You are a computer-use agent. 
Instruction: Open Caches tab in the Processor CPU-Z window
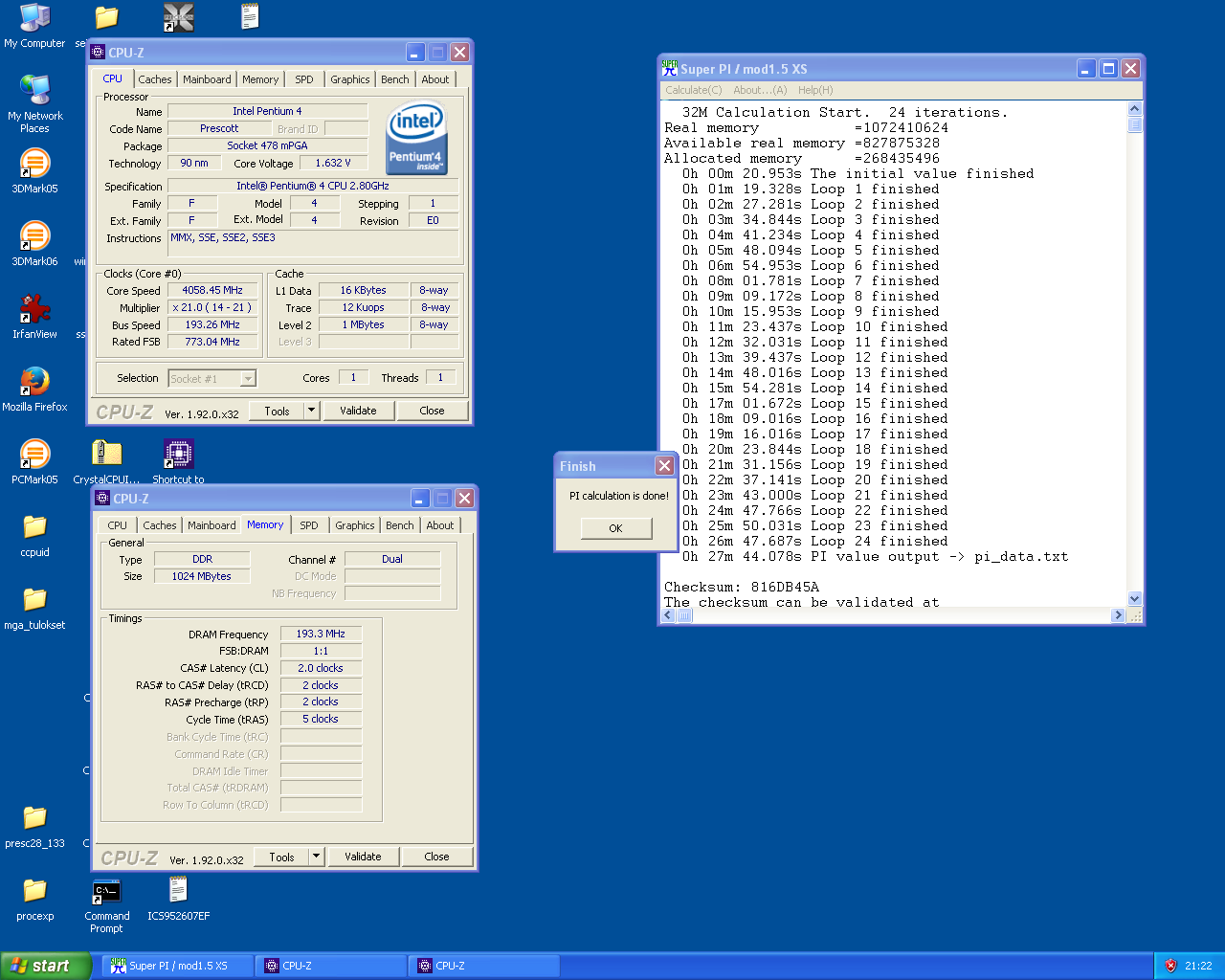[154, 79]
